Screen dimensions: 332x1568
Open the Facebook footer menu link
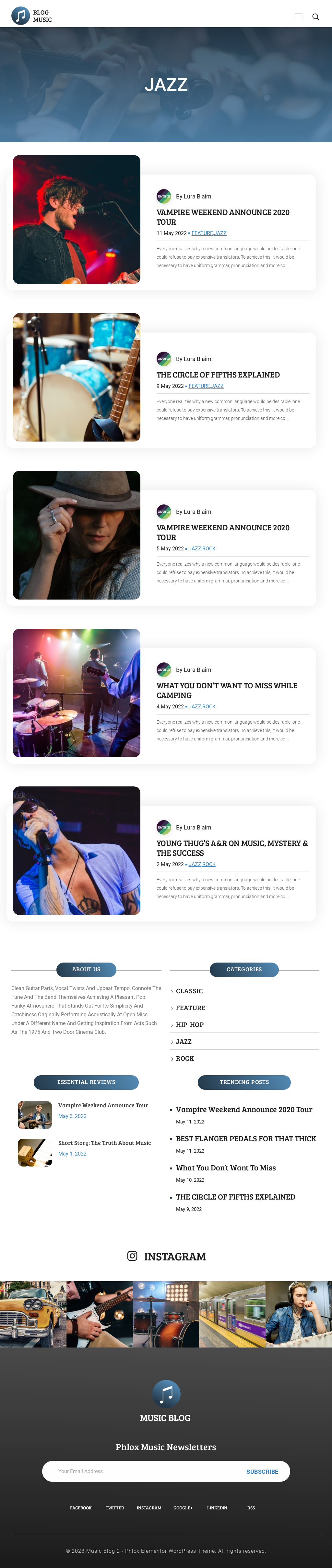pyautogui.click(x=81, y=1508)
